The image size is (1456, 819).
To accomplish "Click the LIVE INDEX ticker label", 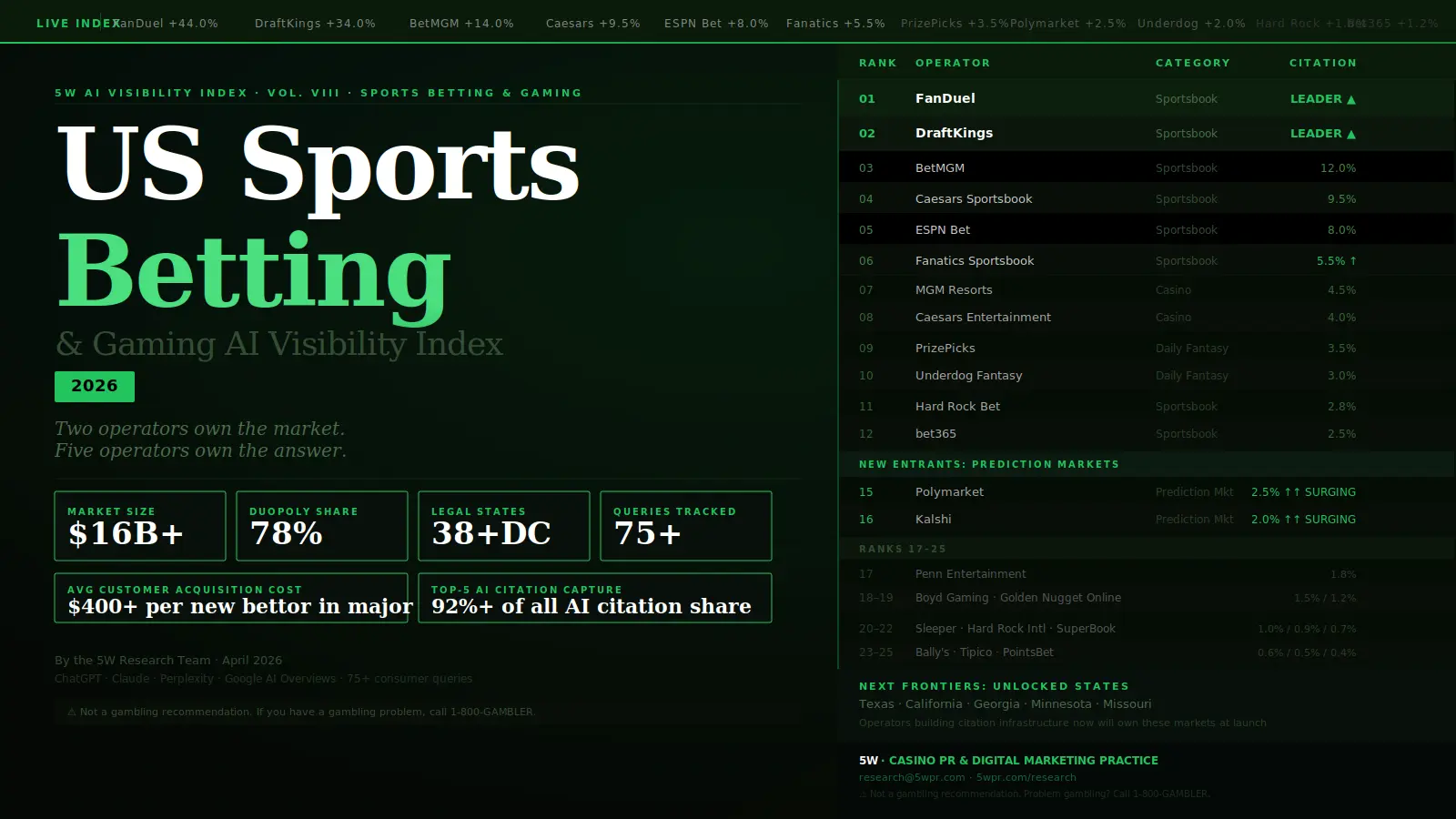I will tap(78, 24).
